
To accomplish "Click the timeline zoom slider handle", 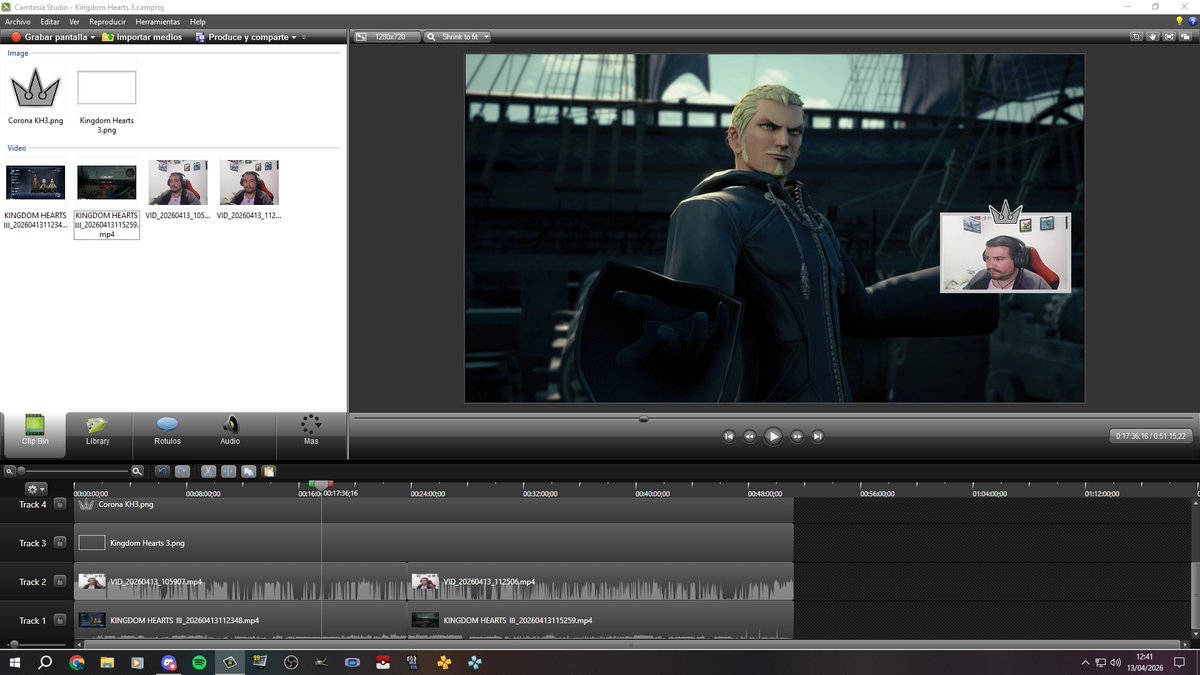I will [21, 471].
